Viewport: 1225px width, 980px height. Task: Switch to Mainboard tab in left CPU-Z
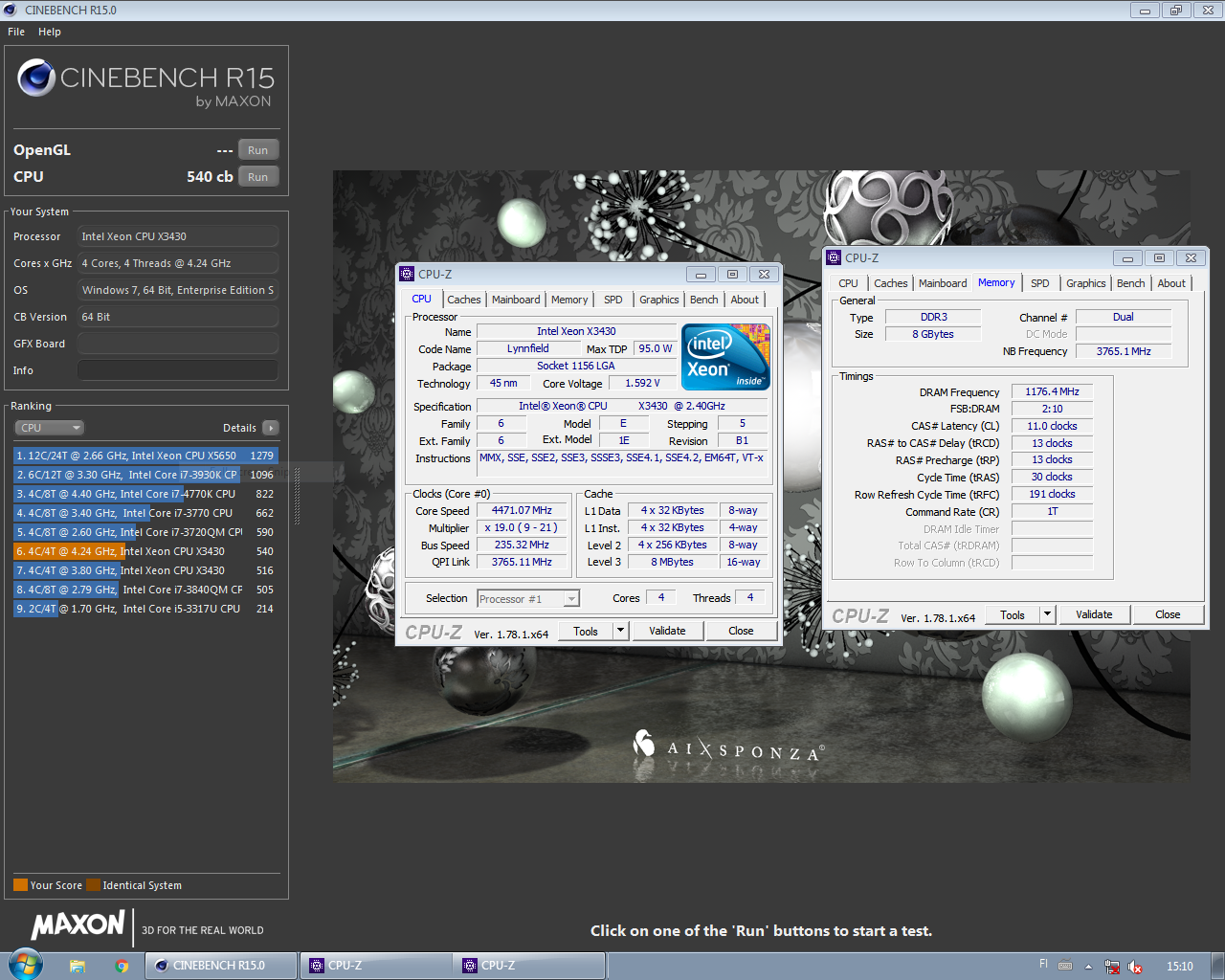click(x=516, y=300)
